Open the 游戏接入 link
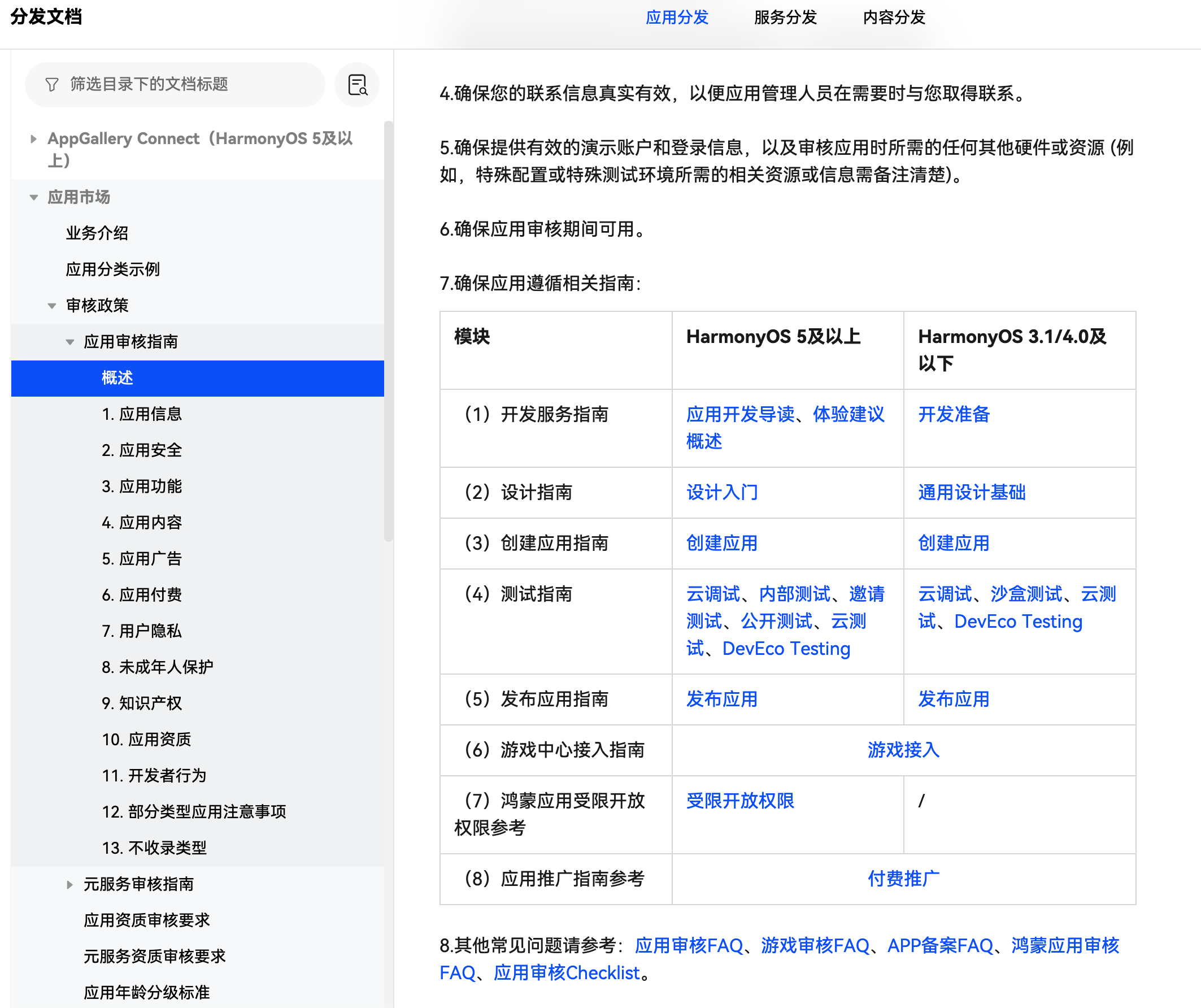 [903, 750]
